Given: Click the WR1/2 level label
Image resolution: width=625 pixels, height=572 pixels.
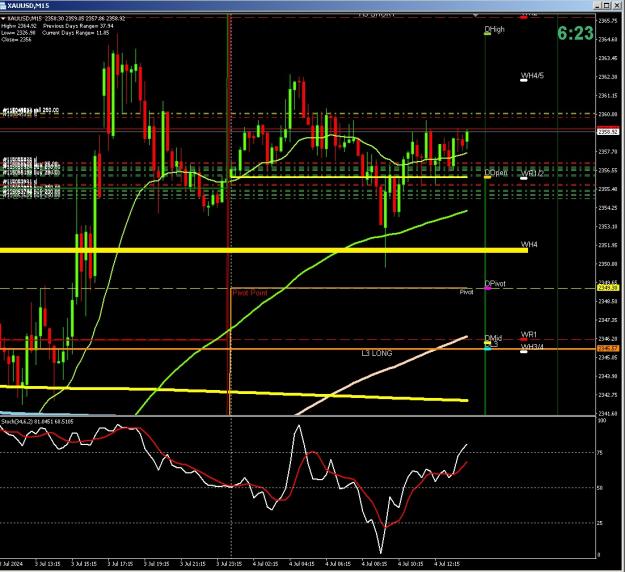Looking at the screenshot, I should pos(532,174).
